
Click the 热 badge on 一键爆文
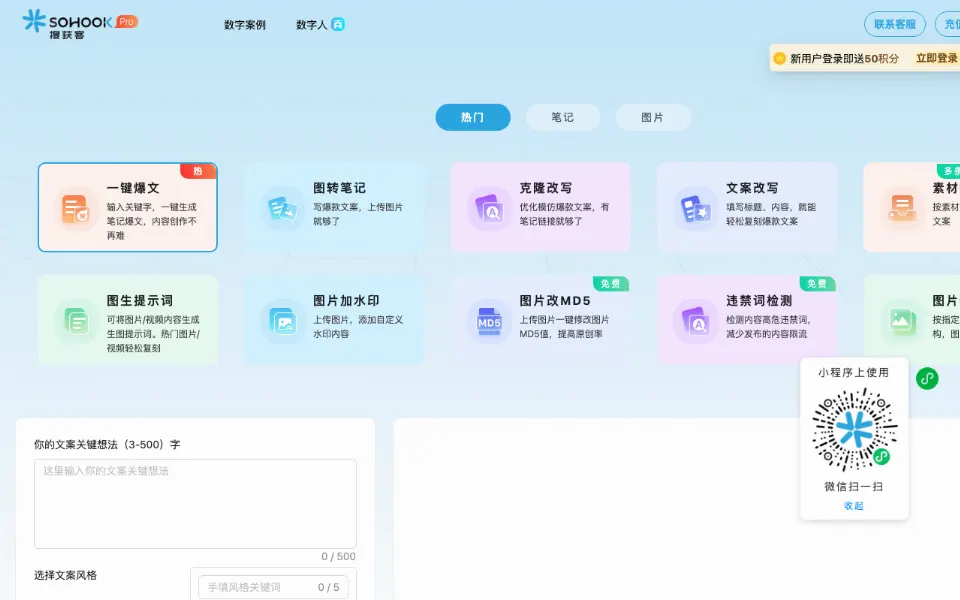pos(198,171)
